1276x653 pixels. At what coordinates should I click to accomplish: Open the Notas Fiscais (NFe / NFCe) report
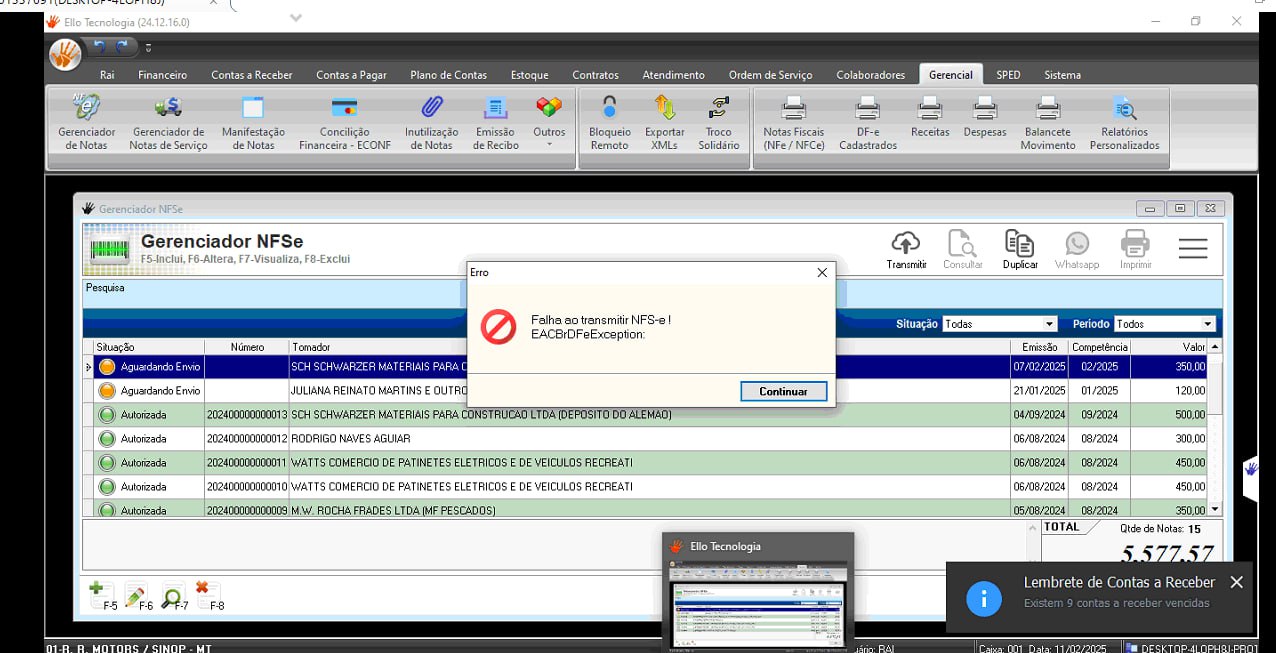click(x=794, y=123)
